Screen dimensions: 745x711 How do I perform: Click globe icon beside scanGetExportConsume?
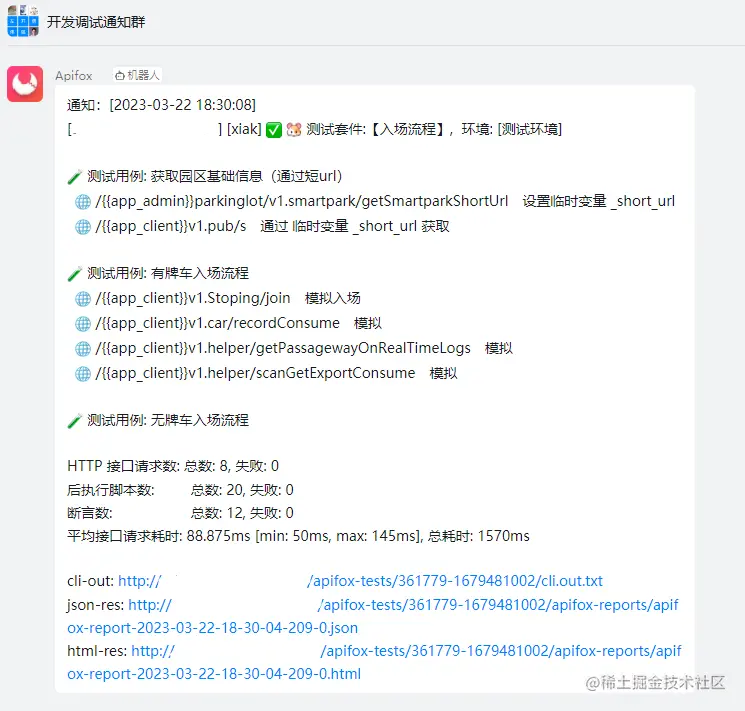tap(83, 374)
